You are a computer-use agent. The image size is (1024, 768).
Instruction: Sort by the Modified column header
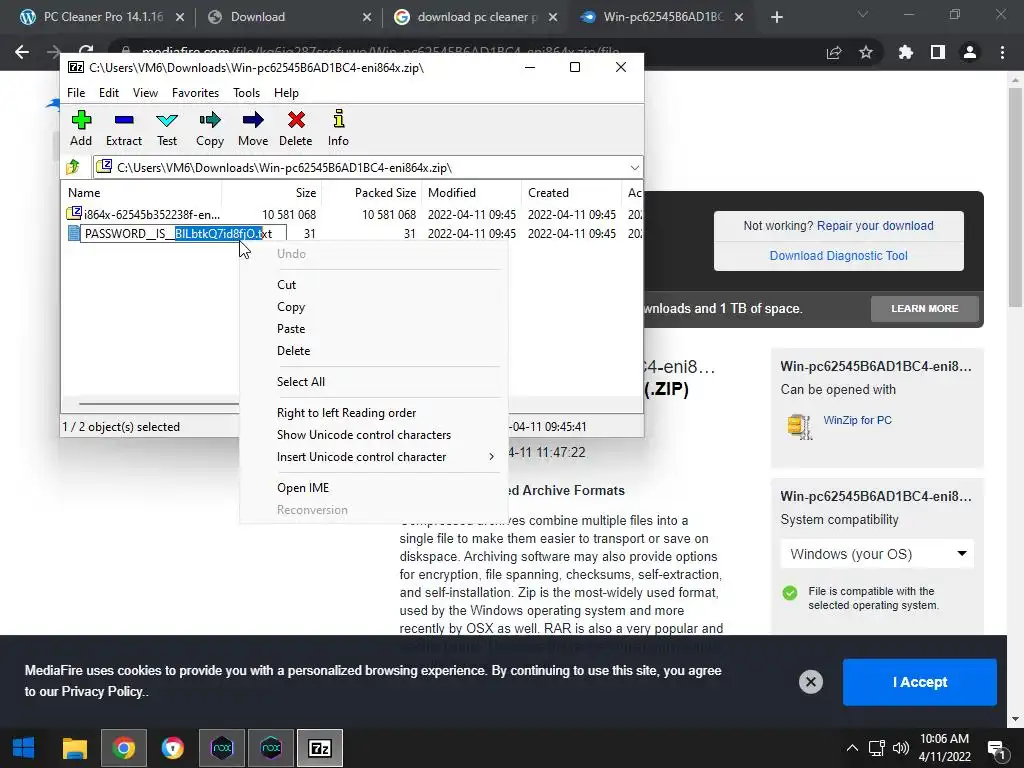[472, 193]
